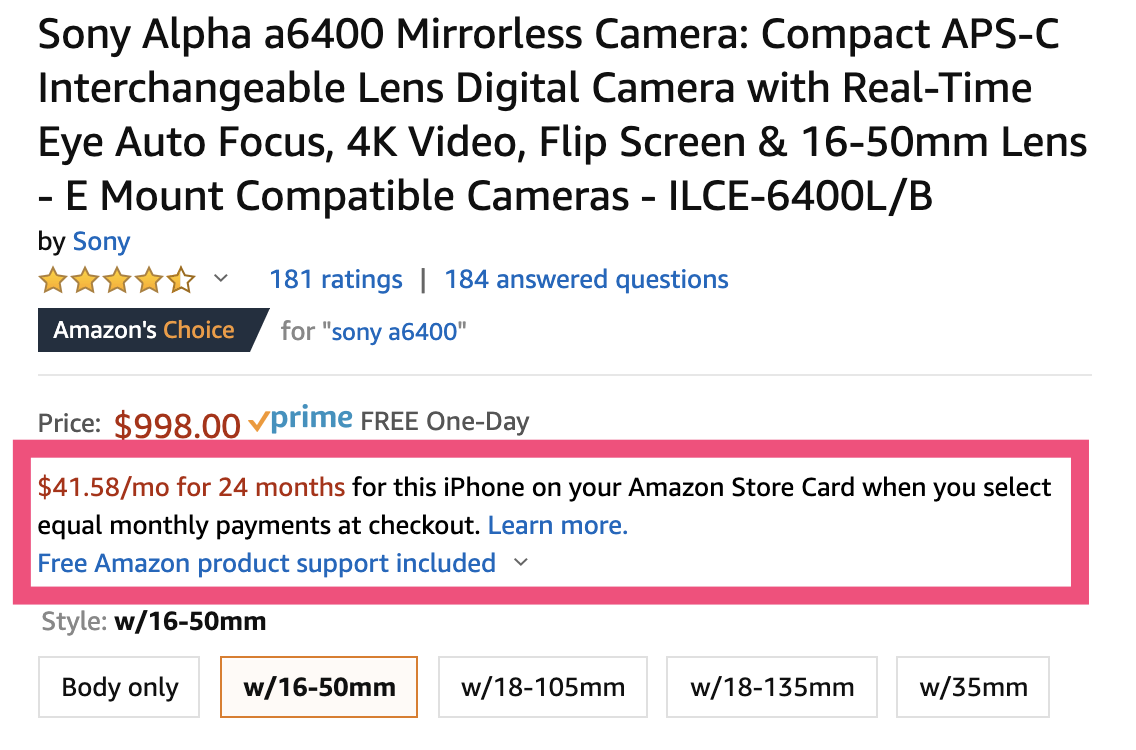
Task: Select the w/18-105mm lens style
Action: pyautogui.click(x=542, y=687)
